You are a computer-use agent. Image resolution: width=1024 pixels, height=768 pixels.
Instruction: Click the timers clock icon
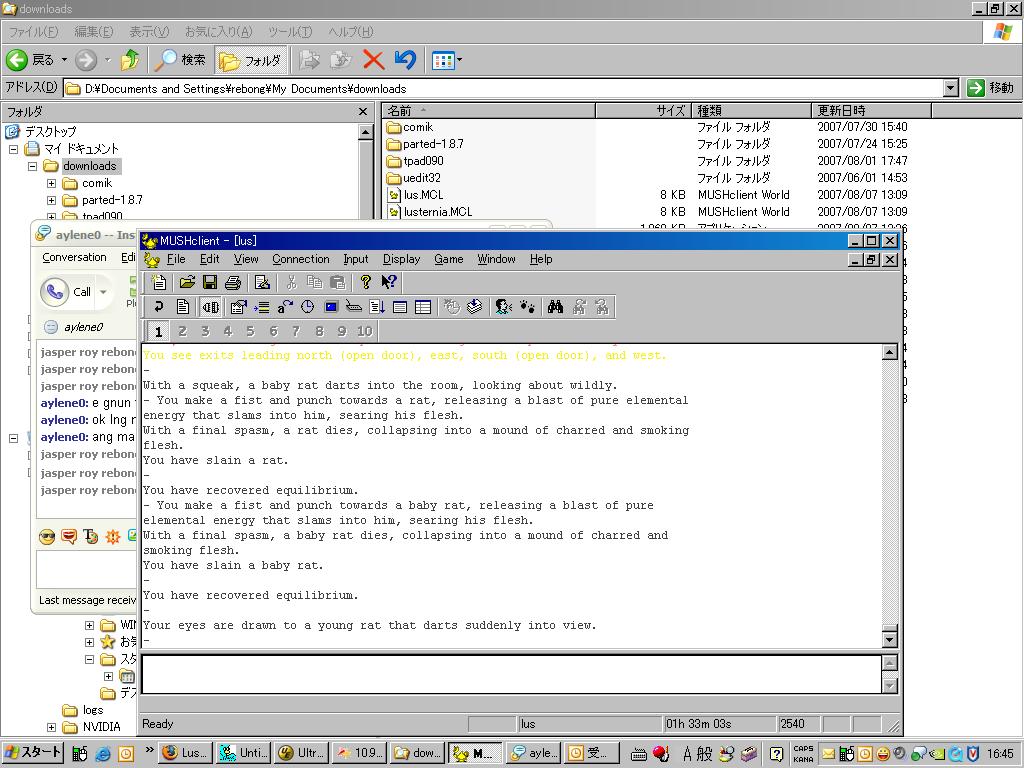click(x=308, y=307)
